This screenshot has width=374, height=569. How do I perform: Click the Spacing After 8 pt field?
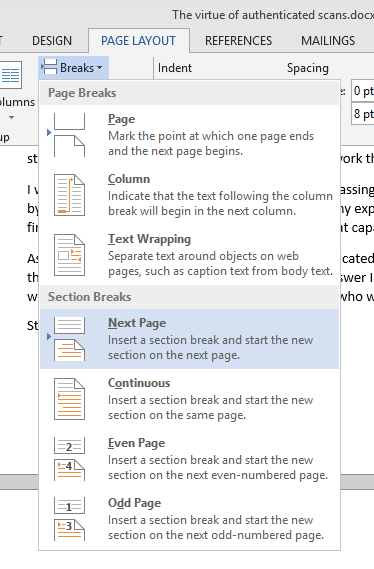(362, 114)
